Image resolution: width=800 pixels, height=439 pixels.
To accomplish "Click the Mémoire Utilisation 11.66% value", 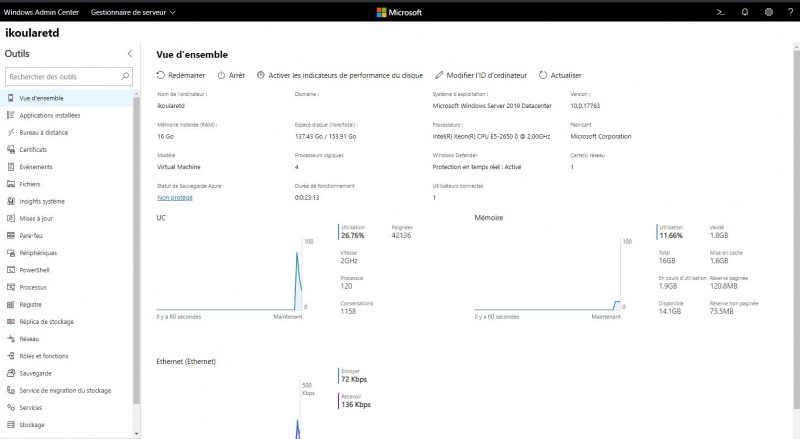I will pyautogui.click(x=671, y=235).
